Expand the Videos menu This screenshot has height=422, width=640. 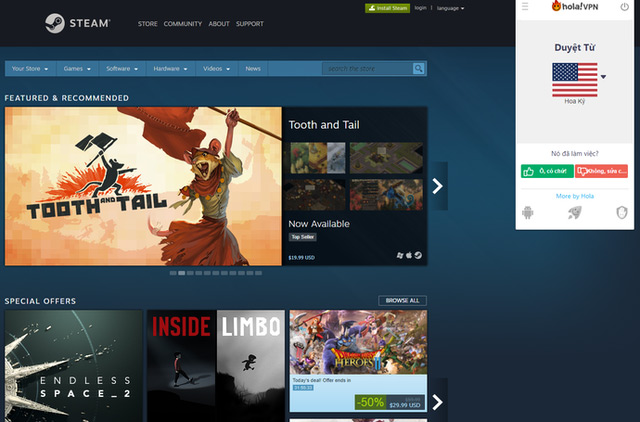pos(217,69)
